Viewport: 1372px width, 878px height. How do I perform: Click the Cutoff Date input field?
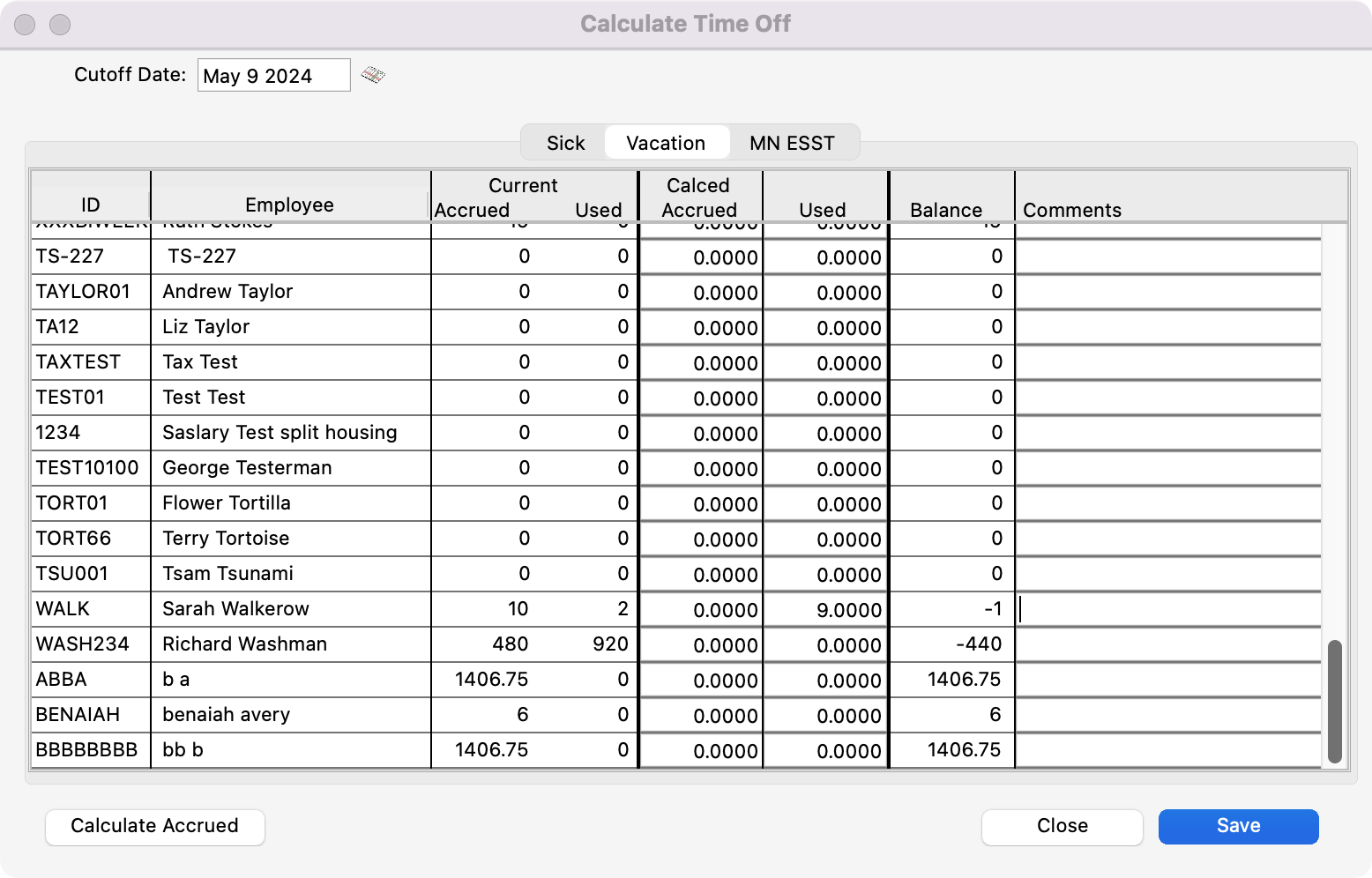[273, 76]
